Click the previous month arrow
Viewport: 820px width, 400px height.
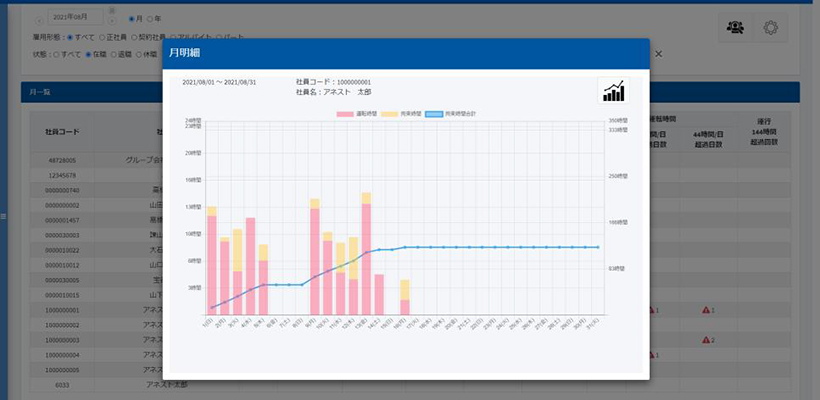38,19
